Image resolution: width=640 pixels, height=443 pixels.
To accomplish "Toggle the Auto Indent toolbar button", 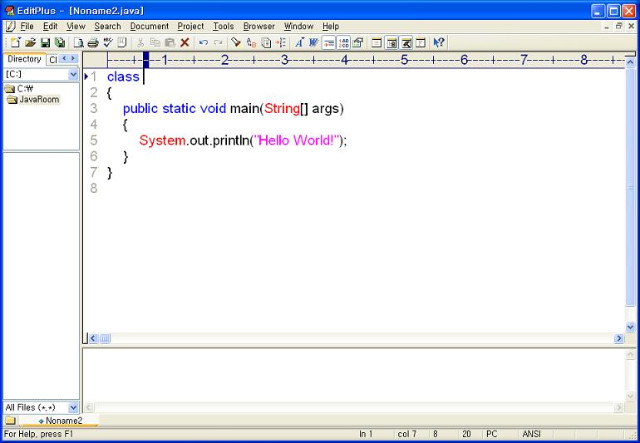I will click(x=329, y=42).
